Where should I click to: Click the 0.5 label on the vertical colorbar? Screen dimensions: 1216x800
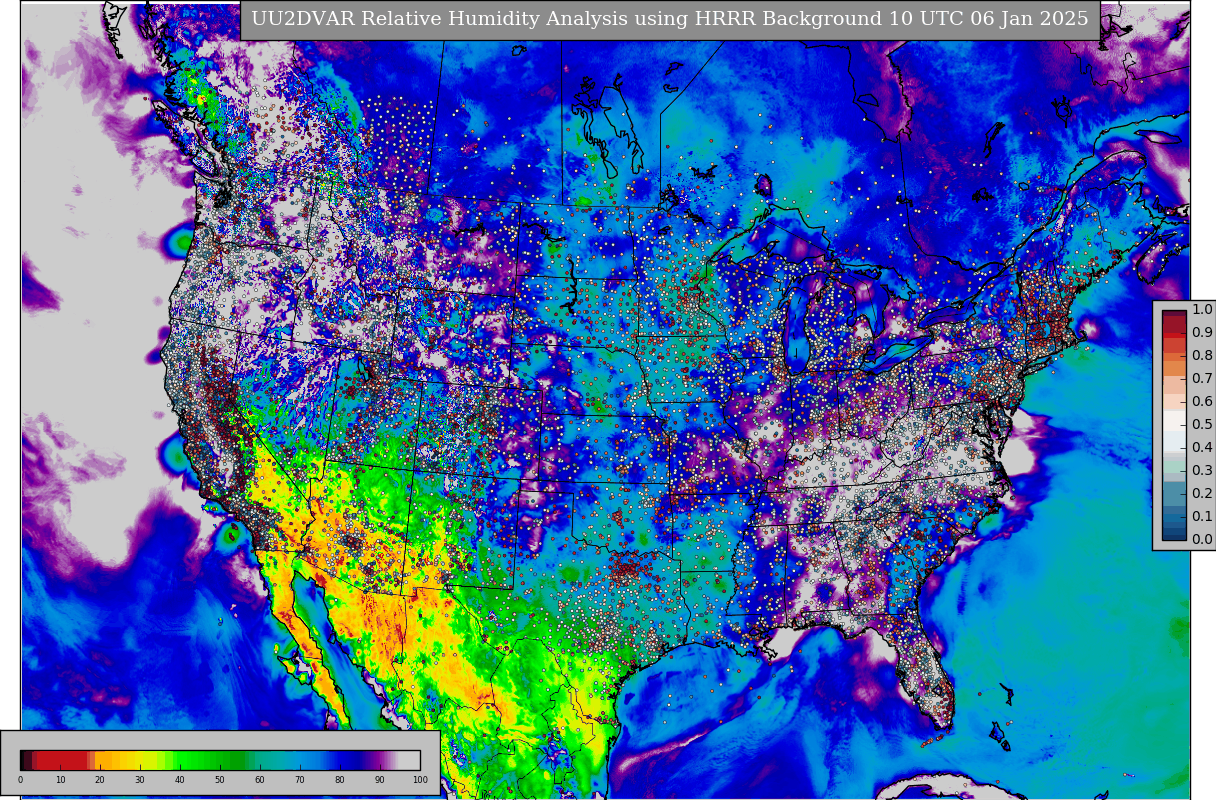(x=1202, y=424)
